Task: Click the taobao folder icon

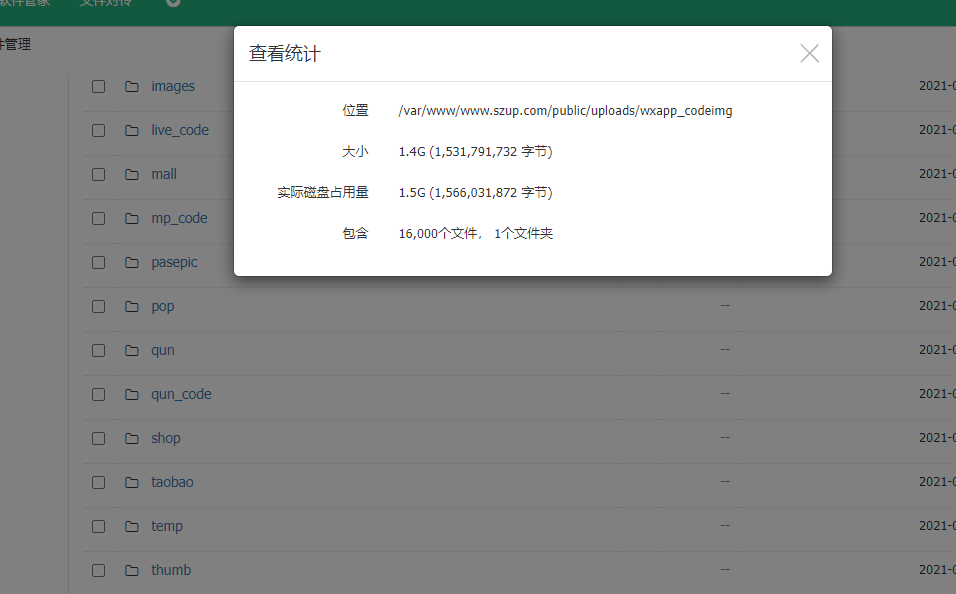Action: (x=132, y=483)
